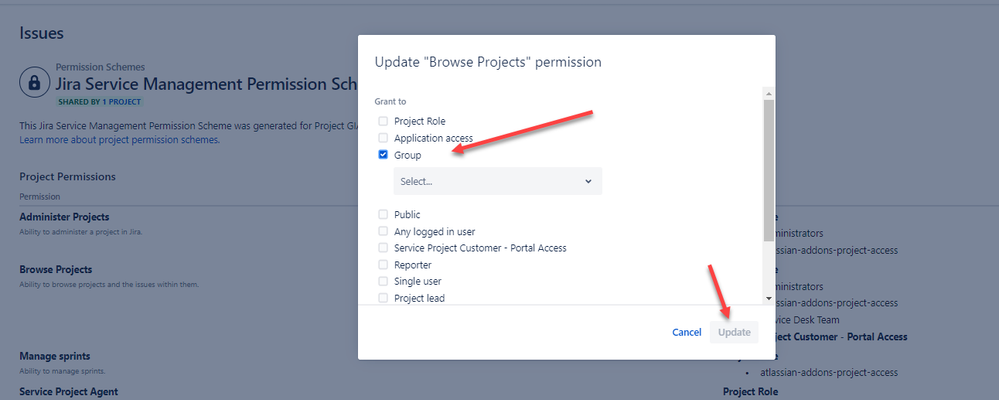This screenshot has width=999, height=400.
Task: Open Learn more about project permission schemes
Action: pyautogui.click(x=120, y=139)
